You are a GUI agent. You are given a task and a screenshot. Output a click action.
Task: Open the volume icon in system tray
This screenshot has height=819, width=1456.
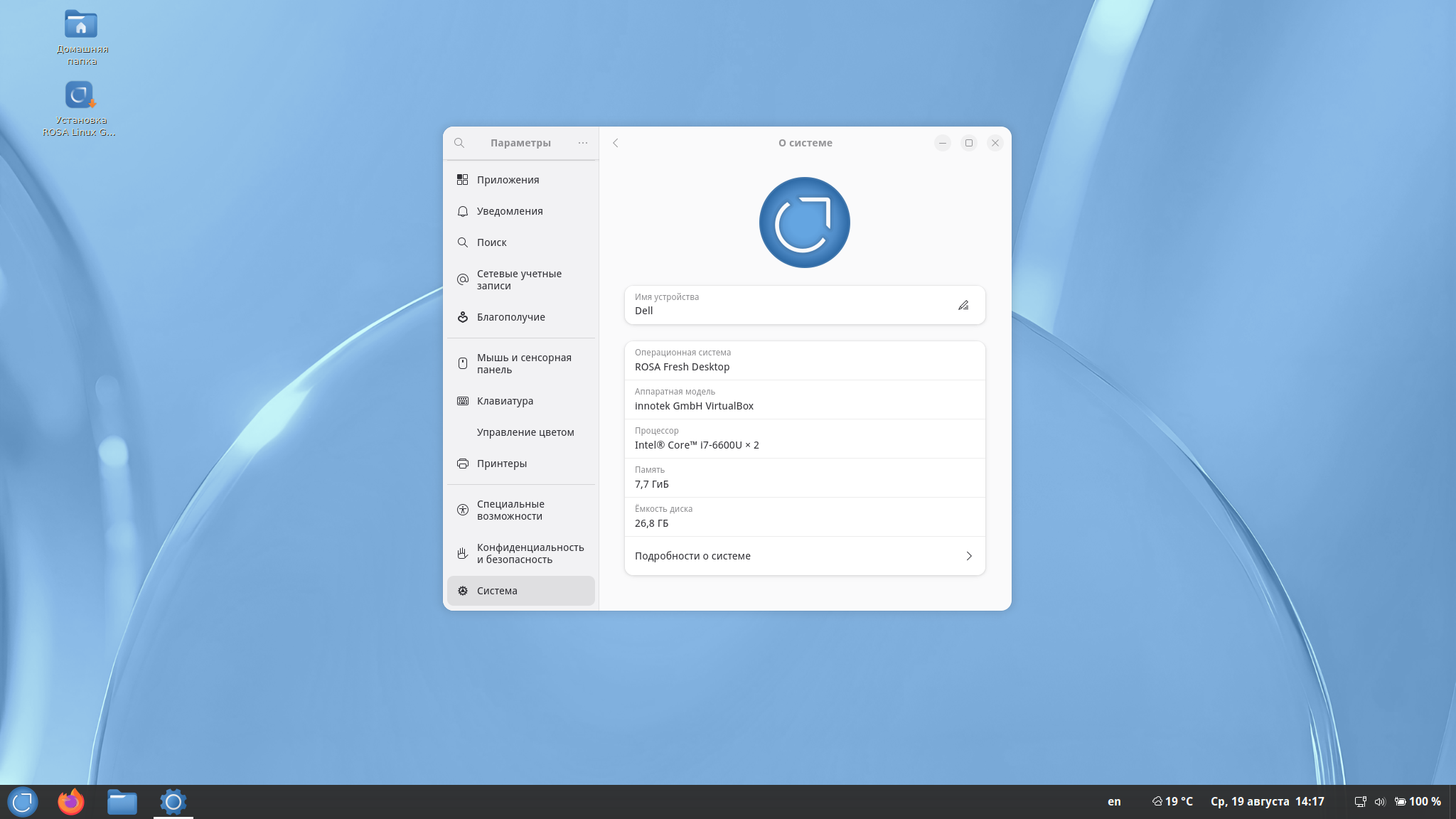1380,802
